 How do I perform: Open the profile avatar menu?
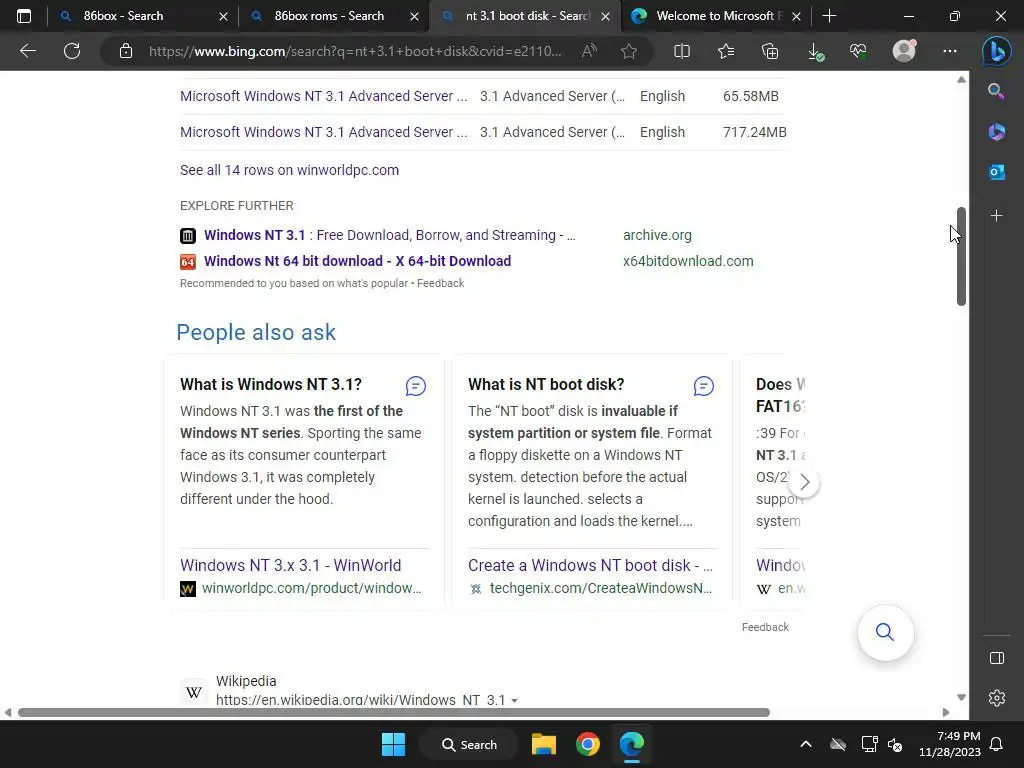coord(904,51)
